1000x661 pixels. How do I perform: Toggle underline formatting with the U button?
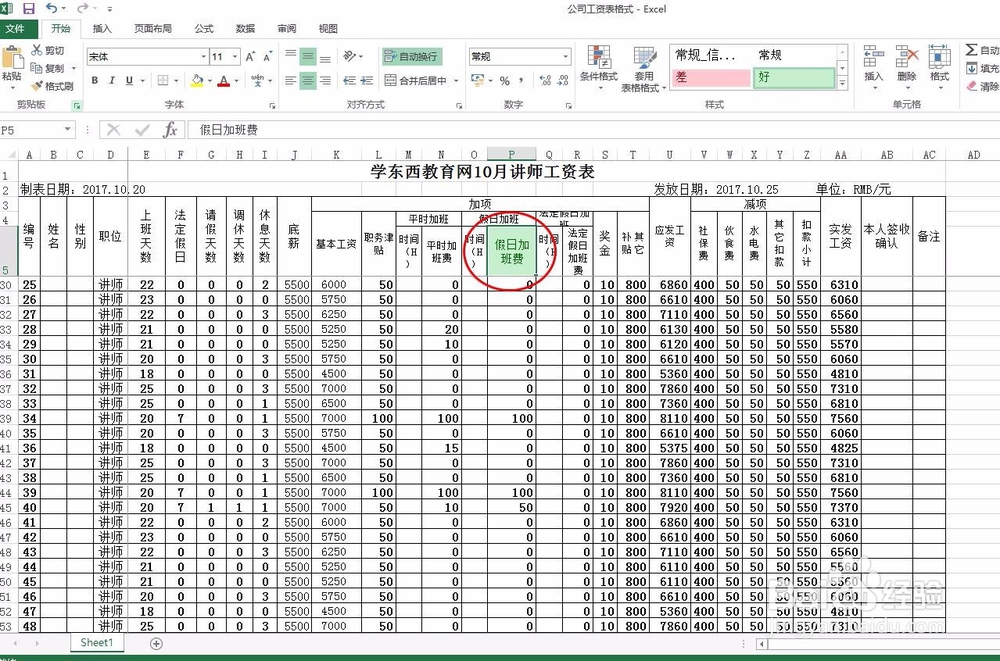[x=130, y=80]
